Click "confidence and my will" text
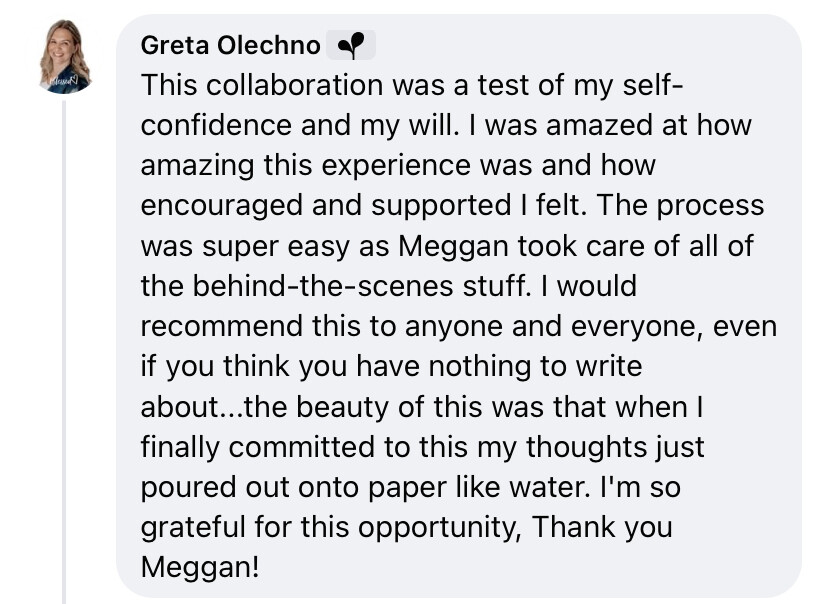 coord(299,126)
